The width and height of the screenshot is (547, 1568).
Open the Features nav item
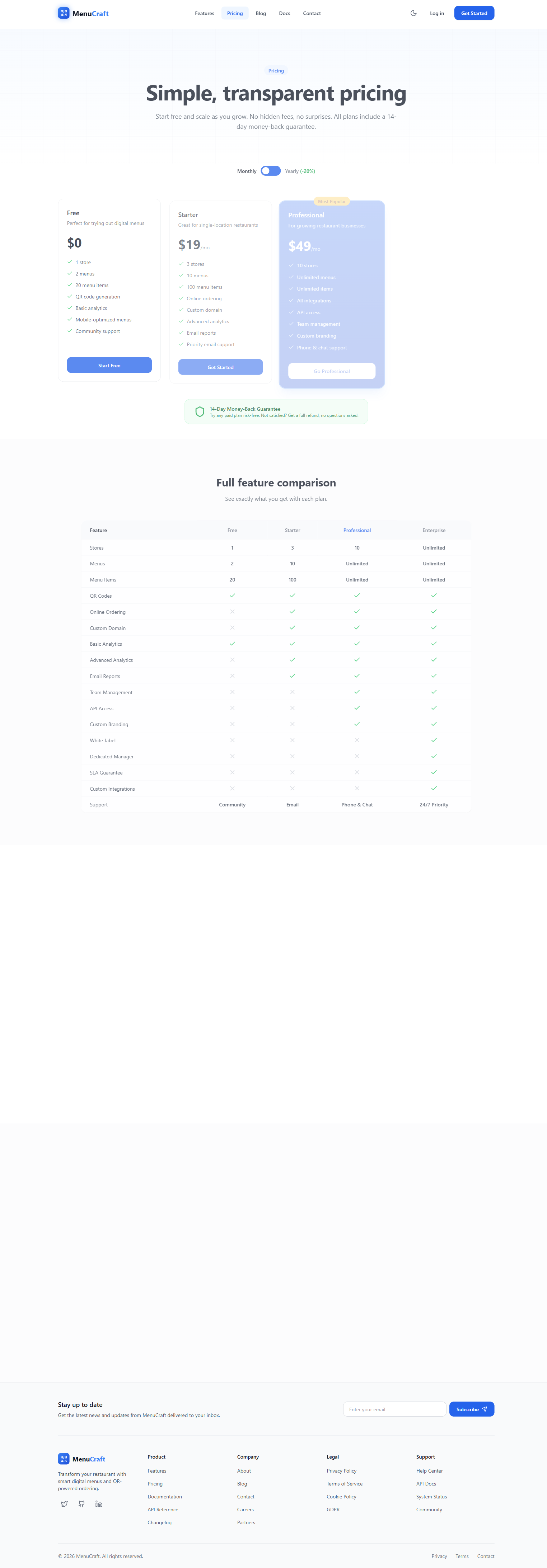pos(205,13)
